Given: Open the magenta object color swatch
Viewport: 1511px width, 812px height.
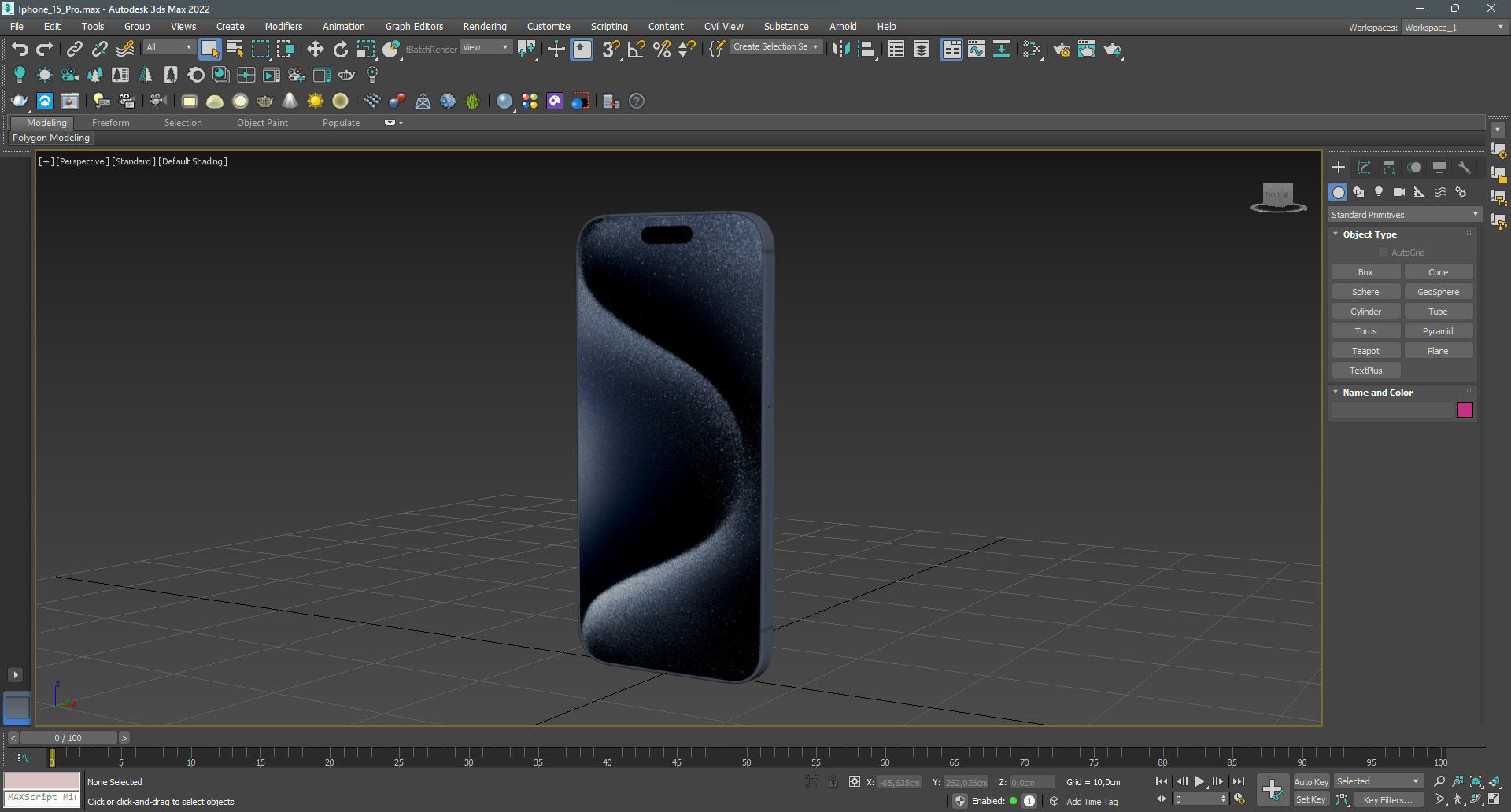Looking at the screenshot, I should tap(1465, 410).
